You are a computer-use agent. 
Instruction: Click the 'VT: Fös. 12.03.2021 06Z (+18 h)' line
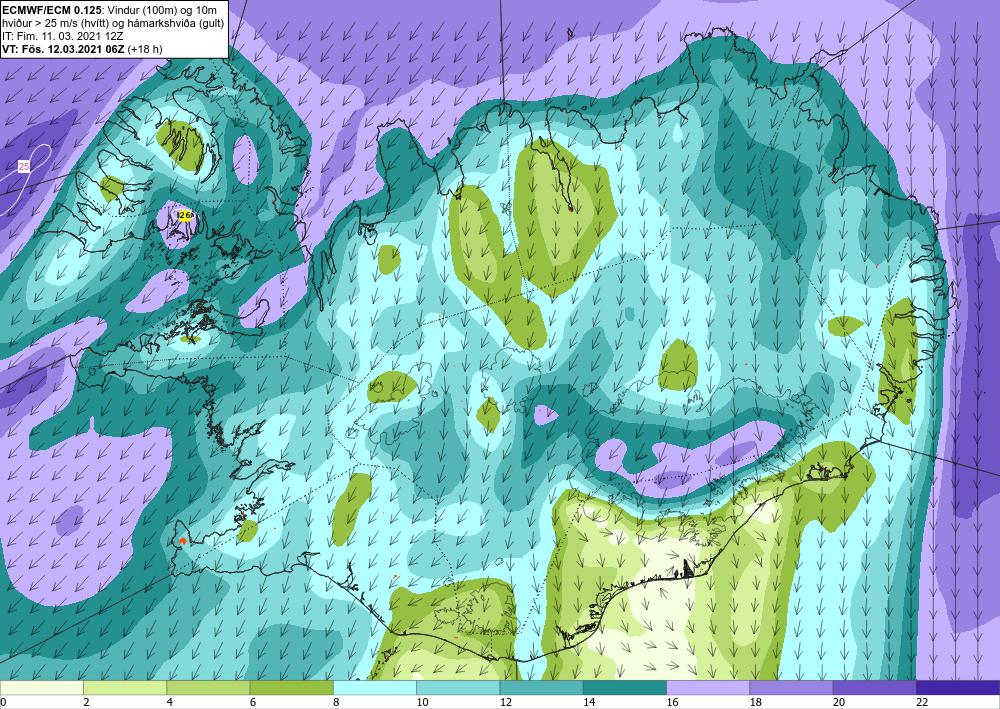(x=82, y=49)
